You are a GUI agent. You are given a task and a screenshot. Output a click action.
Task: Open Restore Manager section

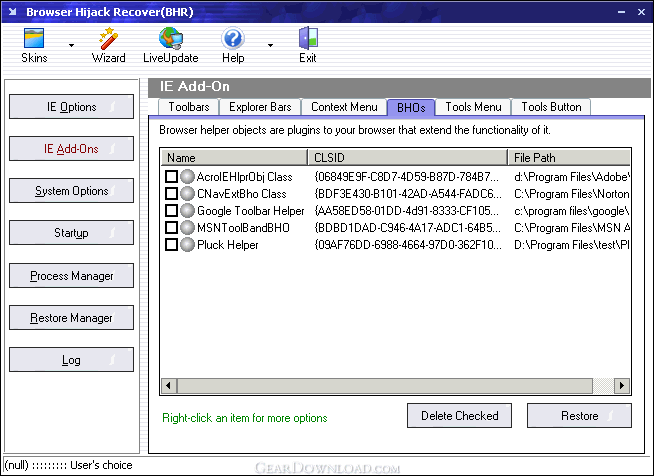71,318
